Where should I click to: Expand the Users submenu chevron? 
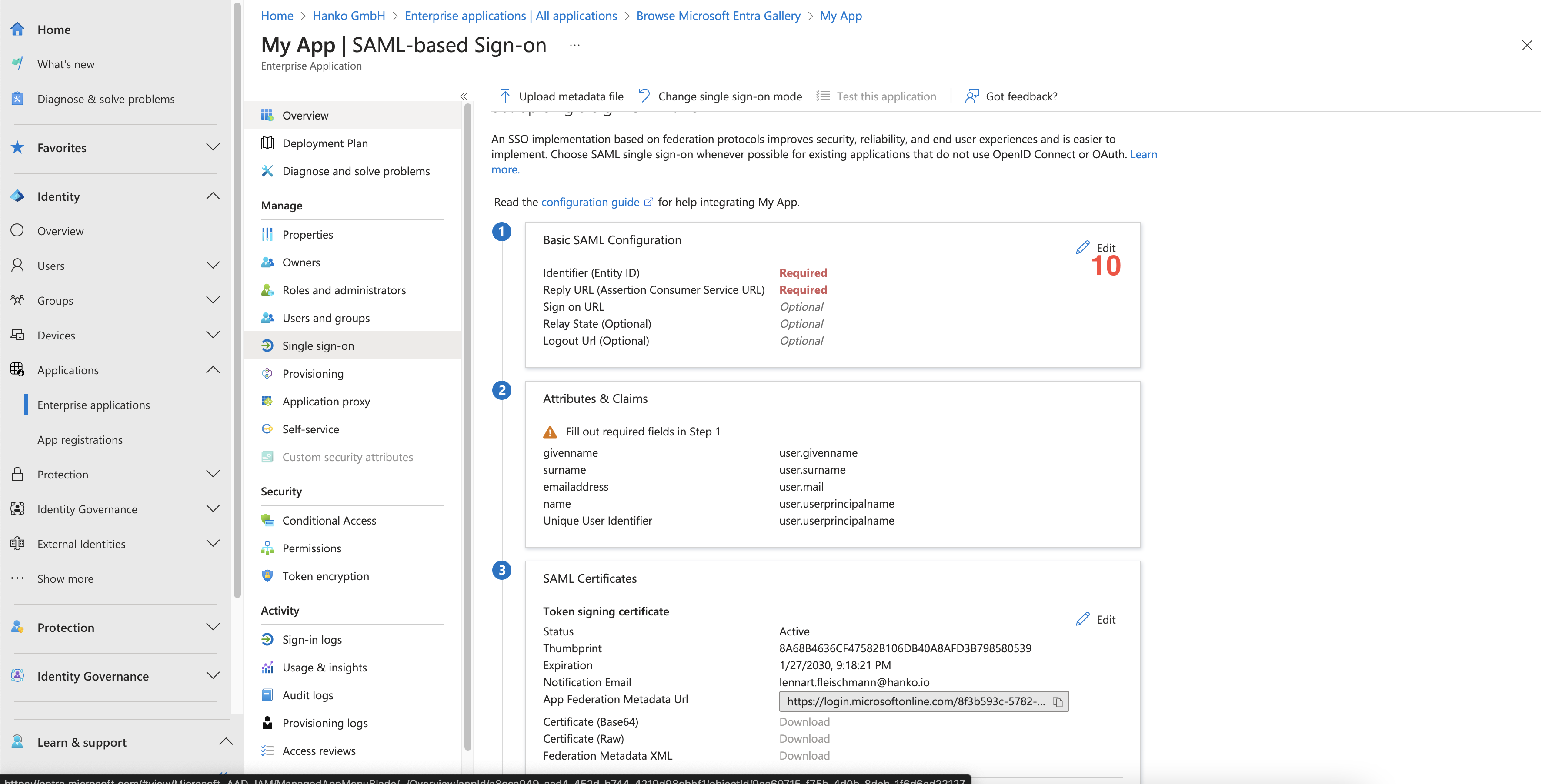pos(213,266)
